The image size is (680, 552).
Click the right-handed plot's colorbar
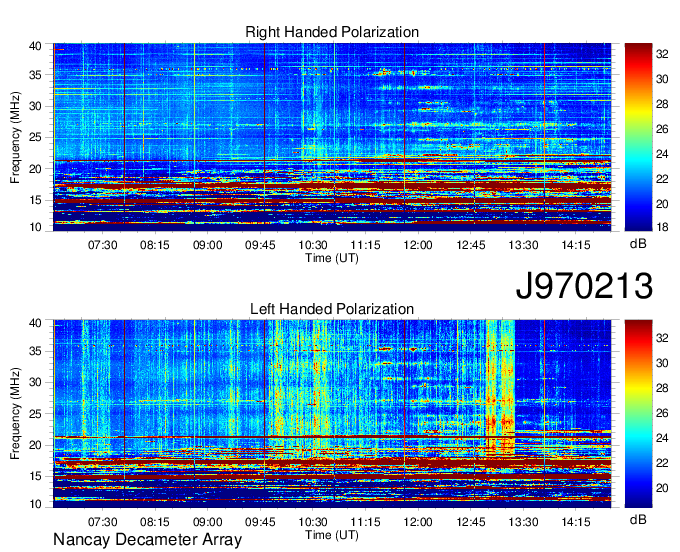[x=638, y=137]
